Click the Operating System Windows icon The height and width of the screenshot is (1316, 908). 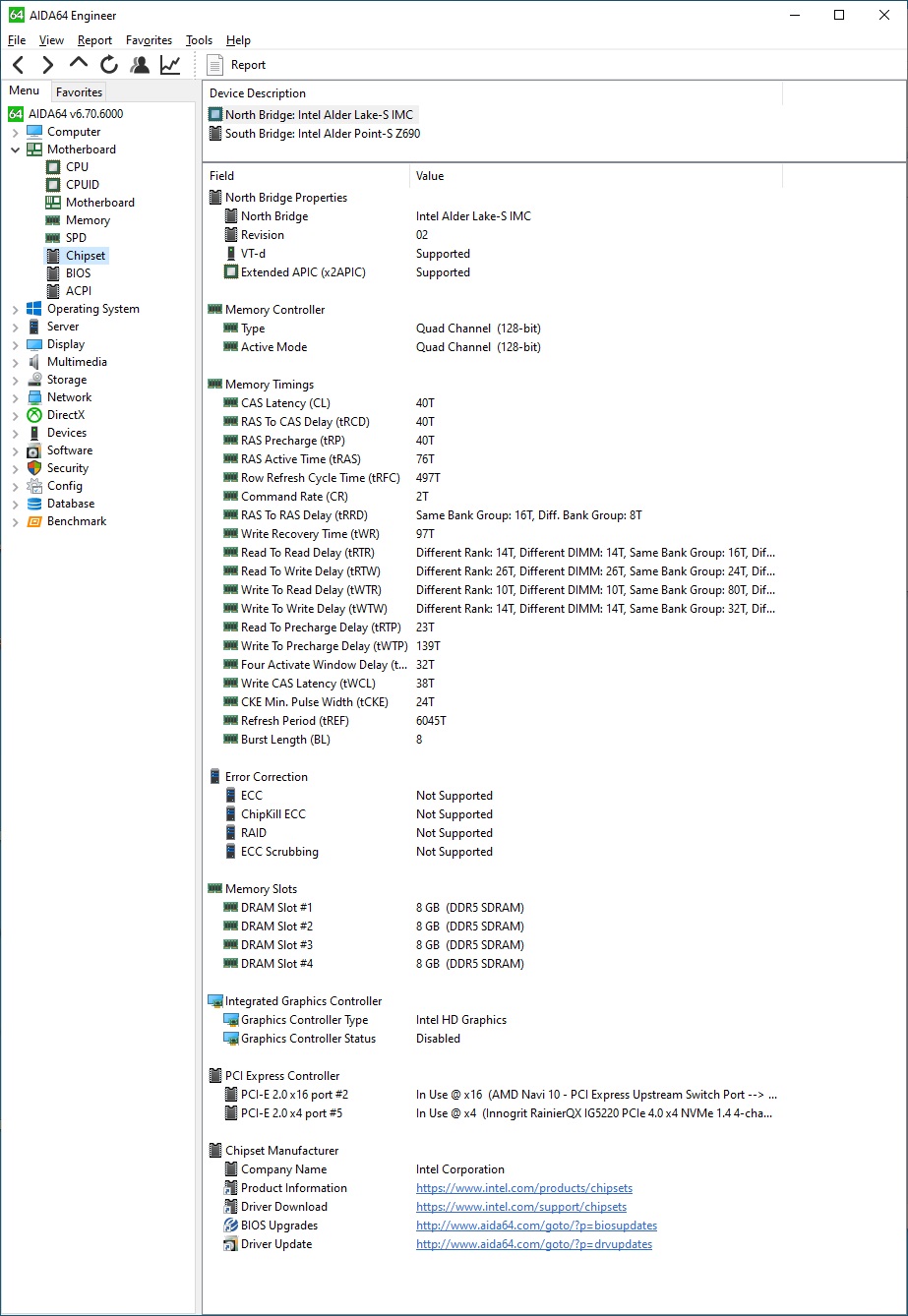pos(34,309)
